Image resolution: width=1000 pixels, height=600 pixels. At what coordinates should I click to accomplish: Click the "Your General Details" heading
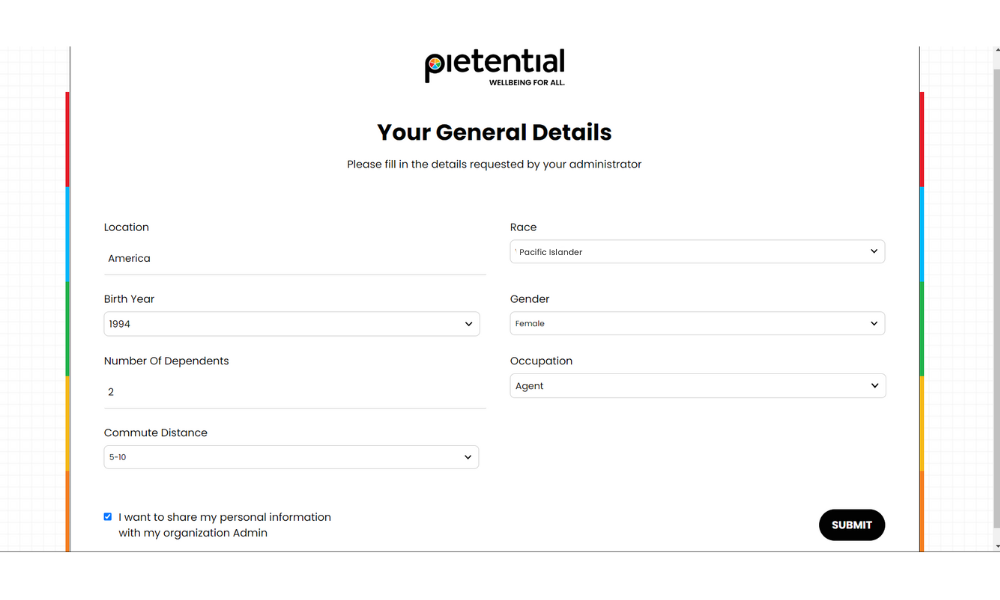(494, 132)
